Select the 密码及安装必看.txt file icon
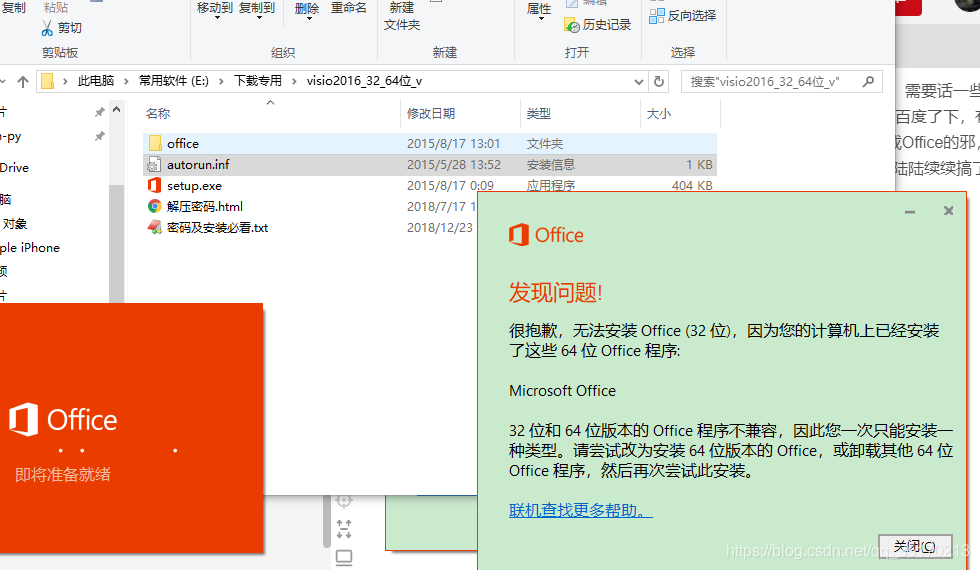The height and width of the screenshot is (570, 980). tap(154, 228)
